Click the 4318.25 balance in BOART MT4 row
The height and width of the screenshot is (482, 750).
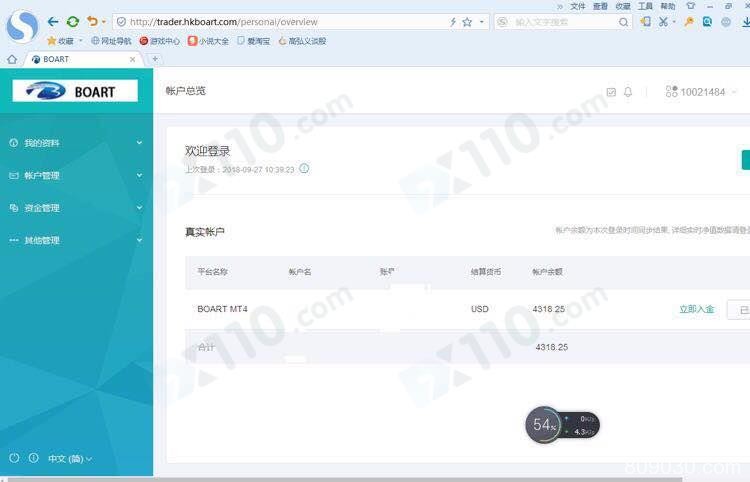tap(549, 309)
